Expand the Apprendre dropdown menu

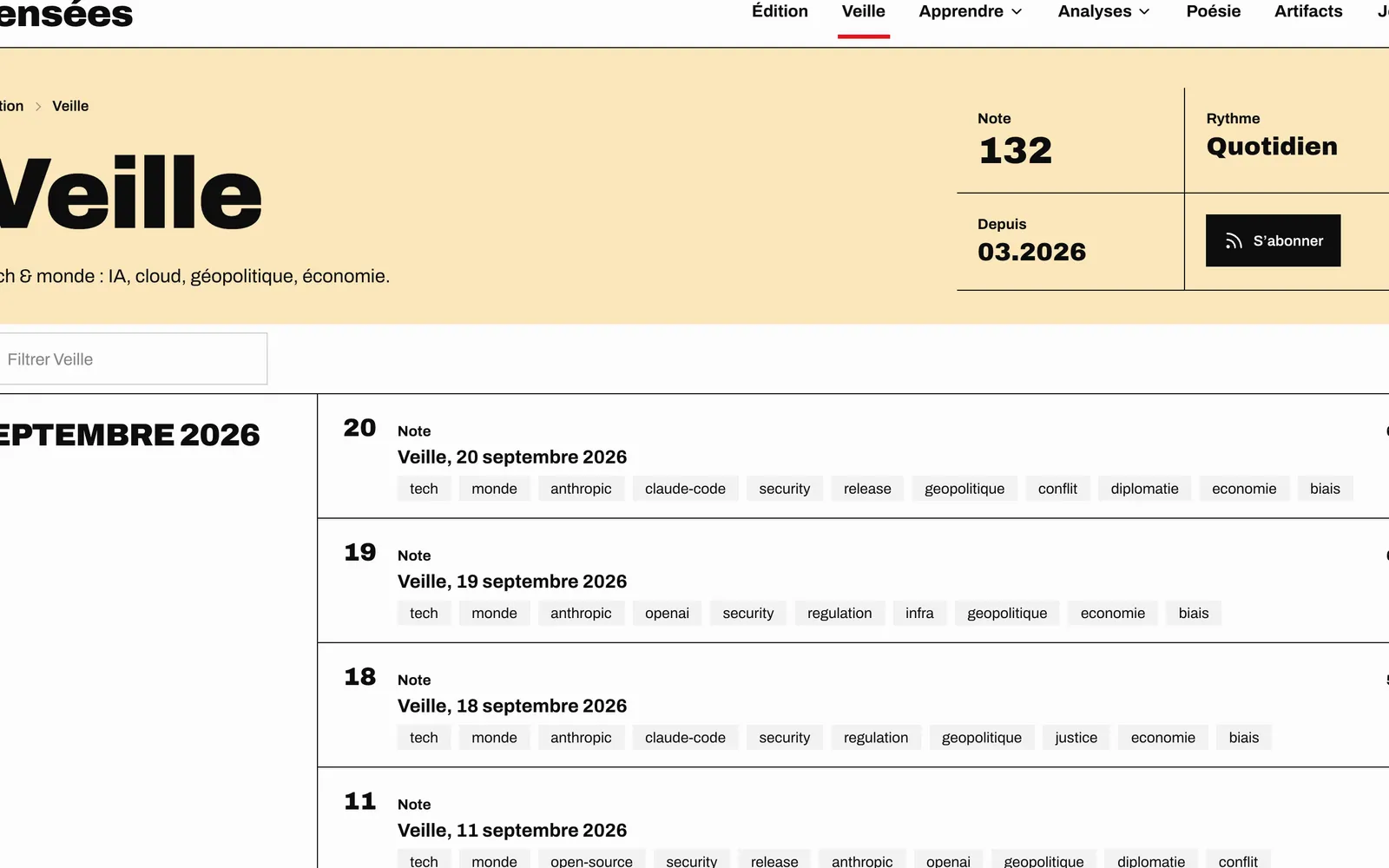coord(971,11)
